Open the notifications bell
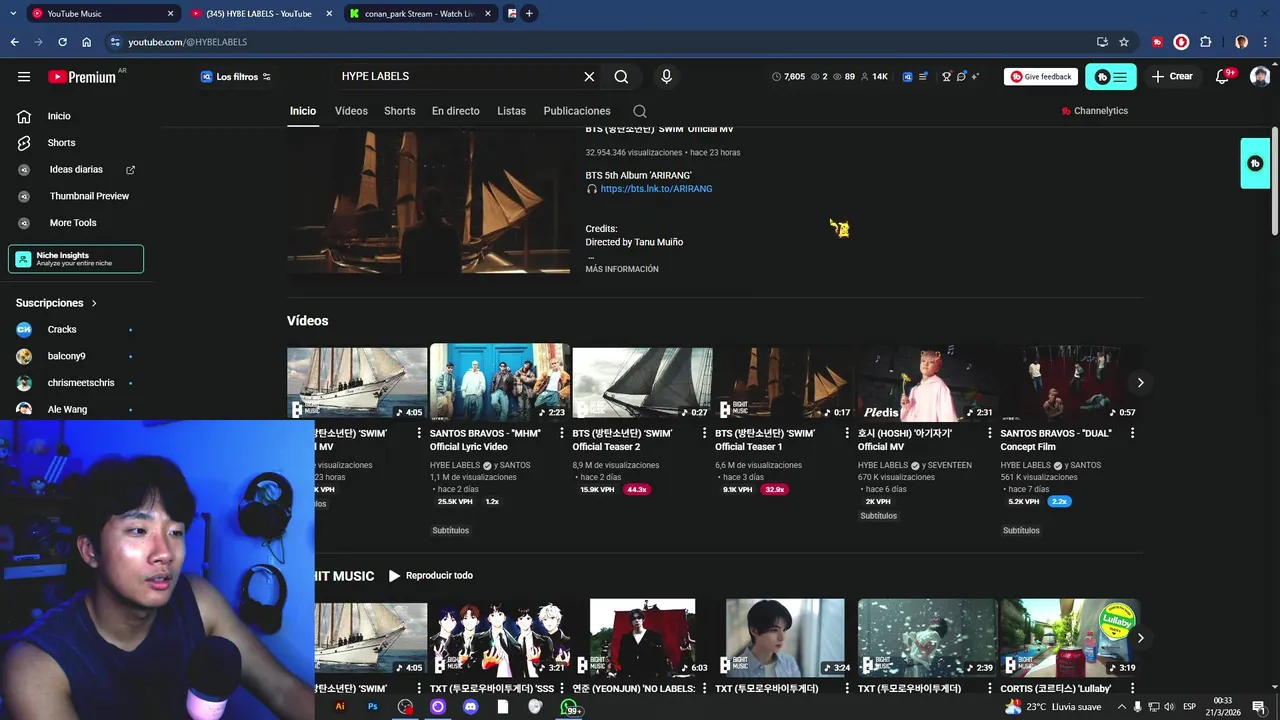The image size is (1280, 720). pyautogui.click(x=1222, y=77)
